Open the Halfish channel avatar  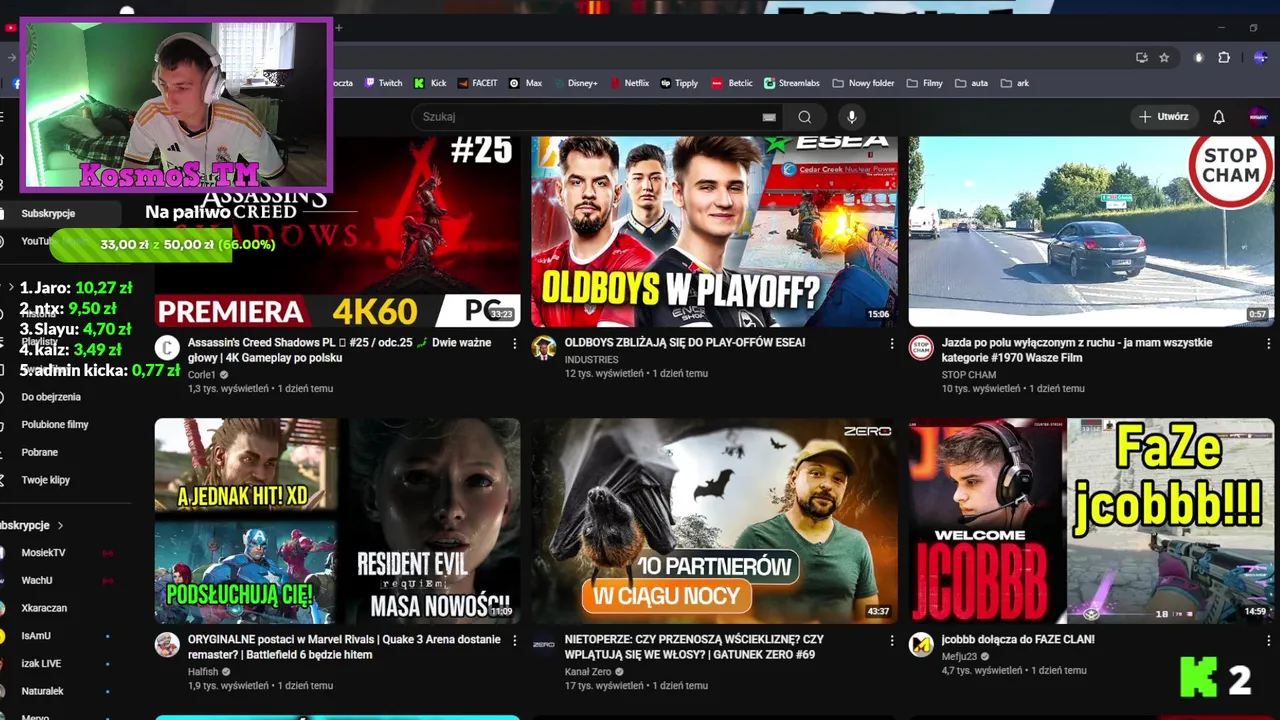click(167, 645)
